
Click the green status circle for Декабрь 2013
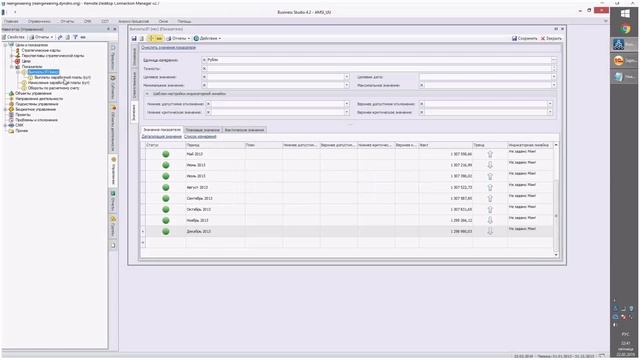pos(166,231)
